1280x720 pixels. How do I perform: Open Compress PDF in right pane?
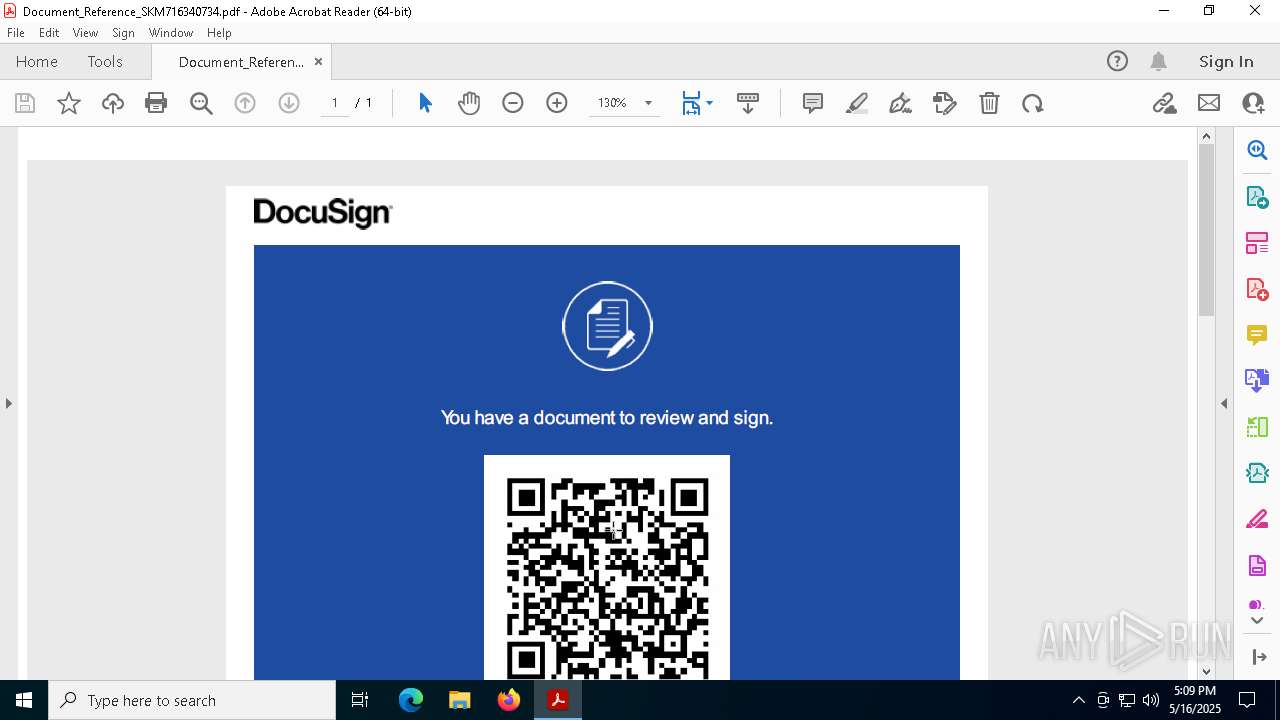(1257, 473)
